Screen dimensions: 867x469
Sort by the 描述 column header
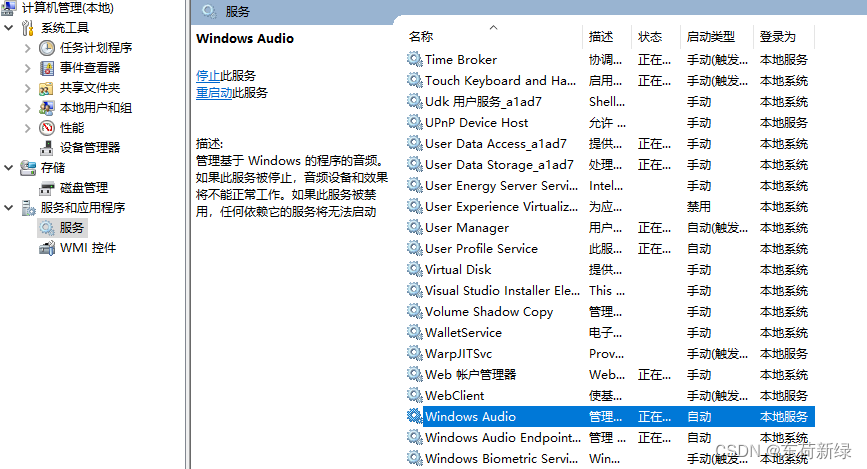pos(606,37)
